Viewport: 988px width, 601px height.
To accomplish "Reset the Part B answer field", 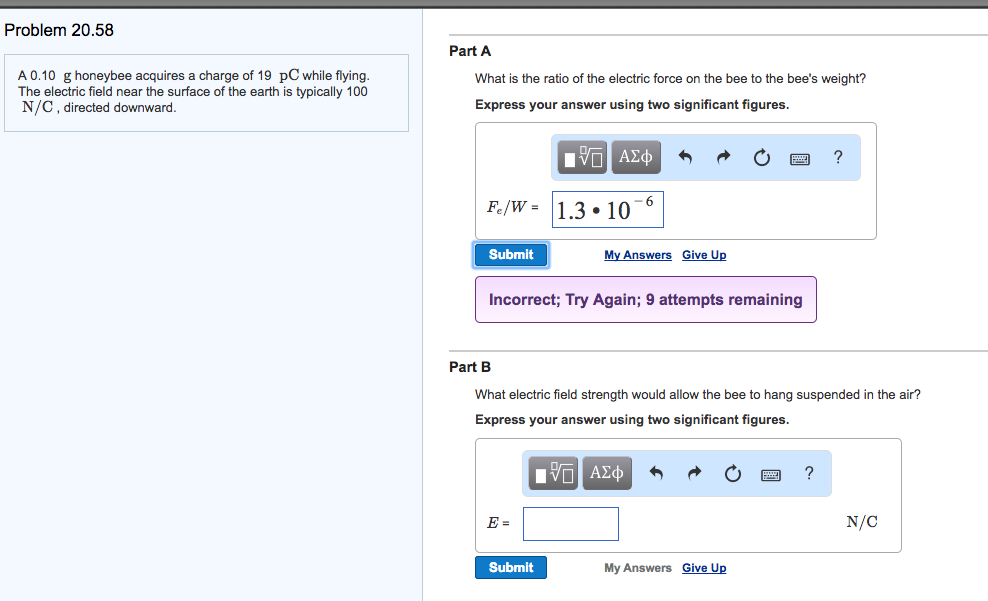I will click(x=732, y=473).
